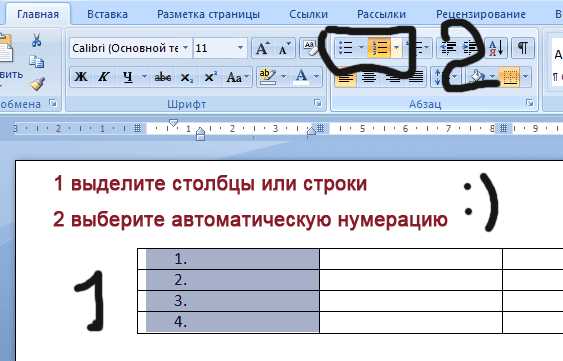Toggle bold (Ж) formatting
563x361 pixels.
(x=81, y=77)
